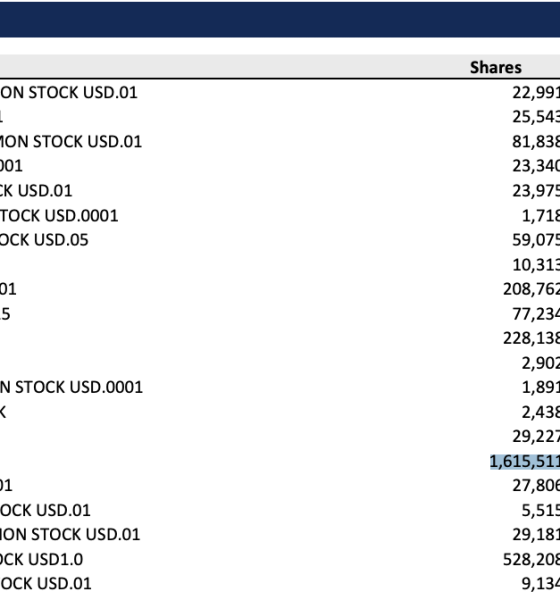Select the cell reading N STOCK USD.0001
The image size is (560, 600).
71,387
